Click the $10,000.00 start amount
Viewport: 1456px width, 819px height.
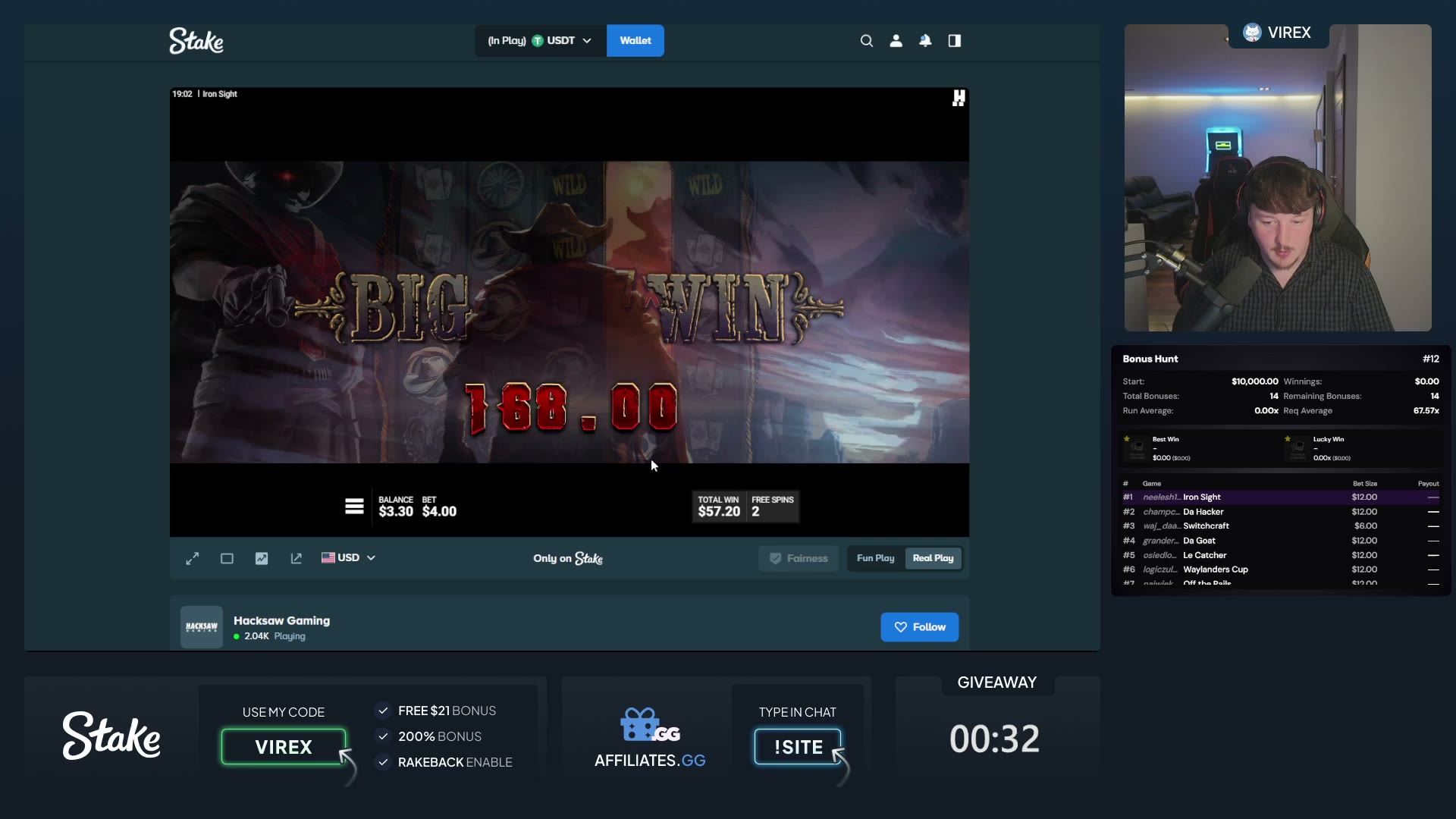pyautogui.click(x=1254, y=381)
